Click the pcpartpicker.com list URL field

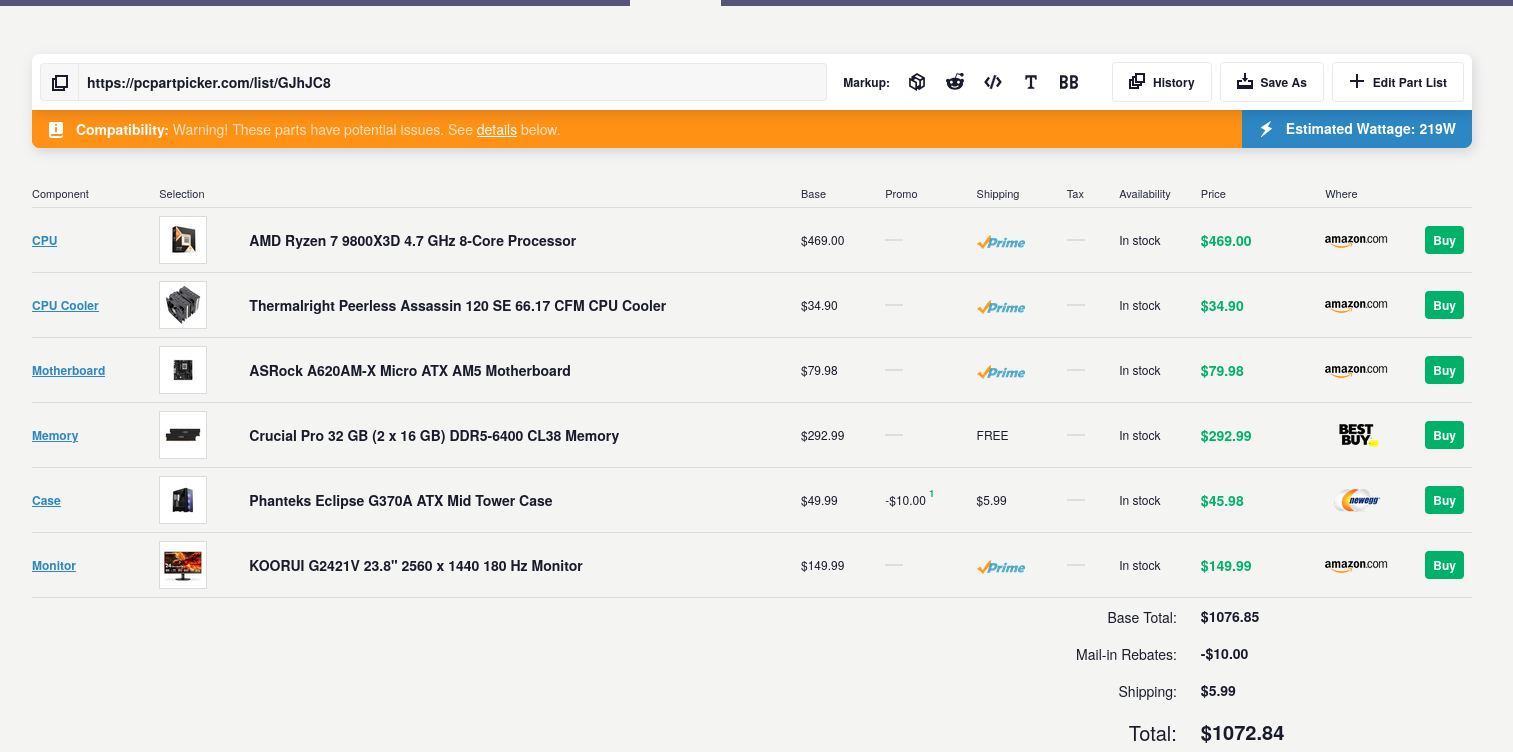pos(453,83)
